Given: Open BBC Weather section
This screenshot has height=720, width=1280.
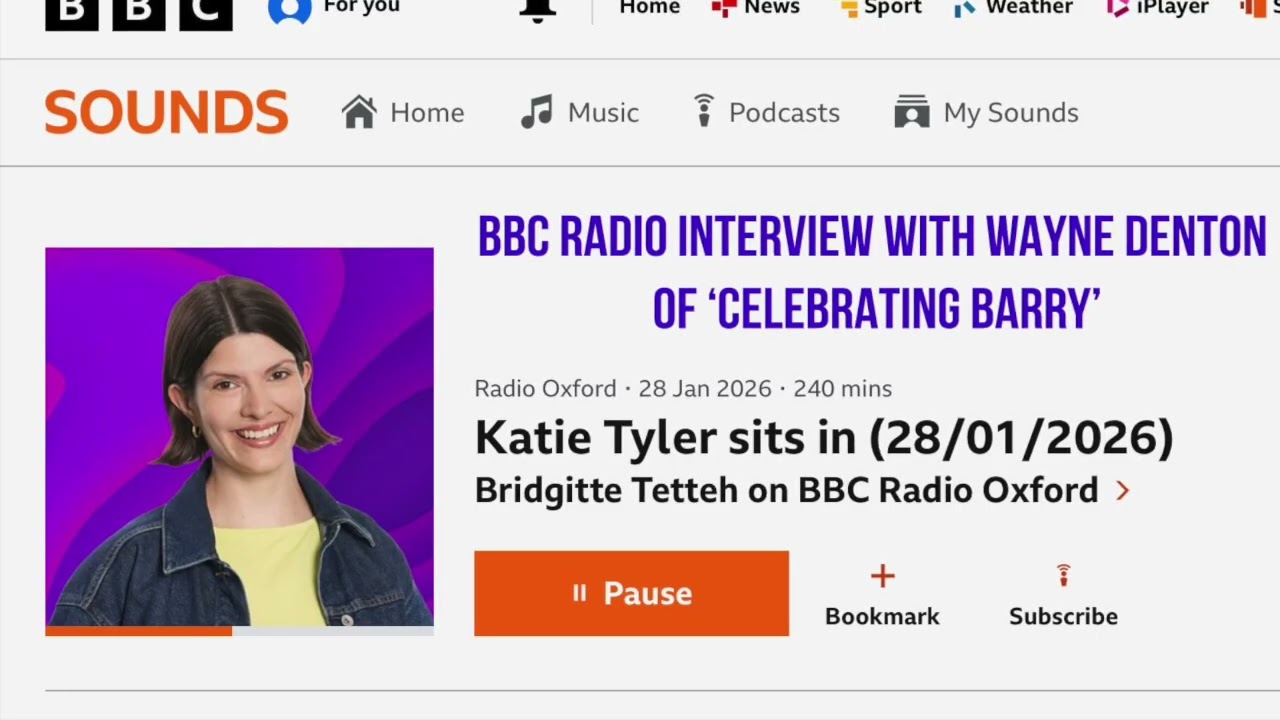Looking at the screenshot, I should pyautogui.click(x=1029, y=8).
